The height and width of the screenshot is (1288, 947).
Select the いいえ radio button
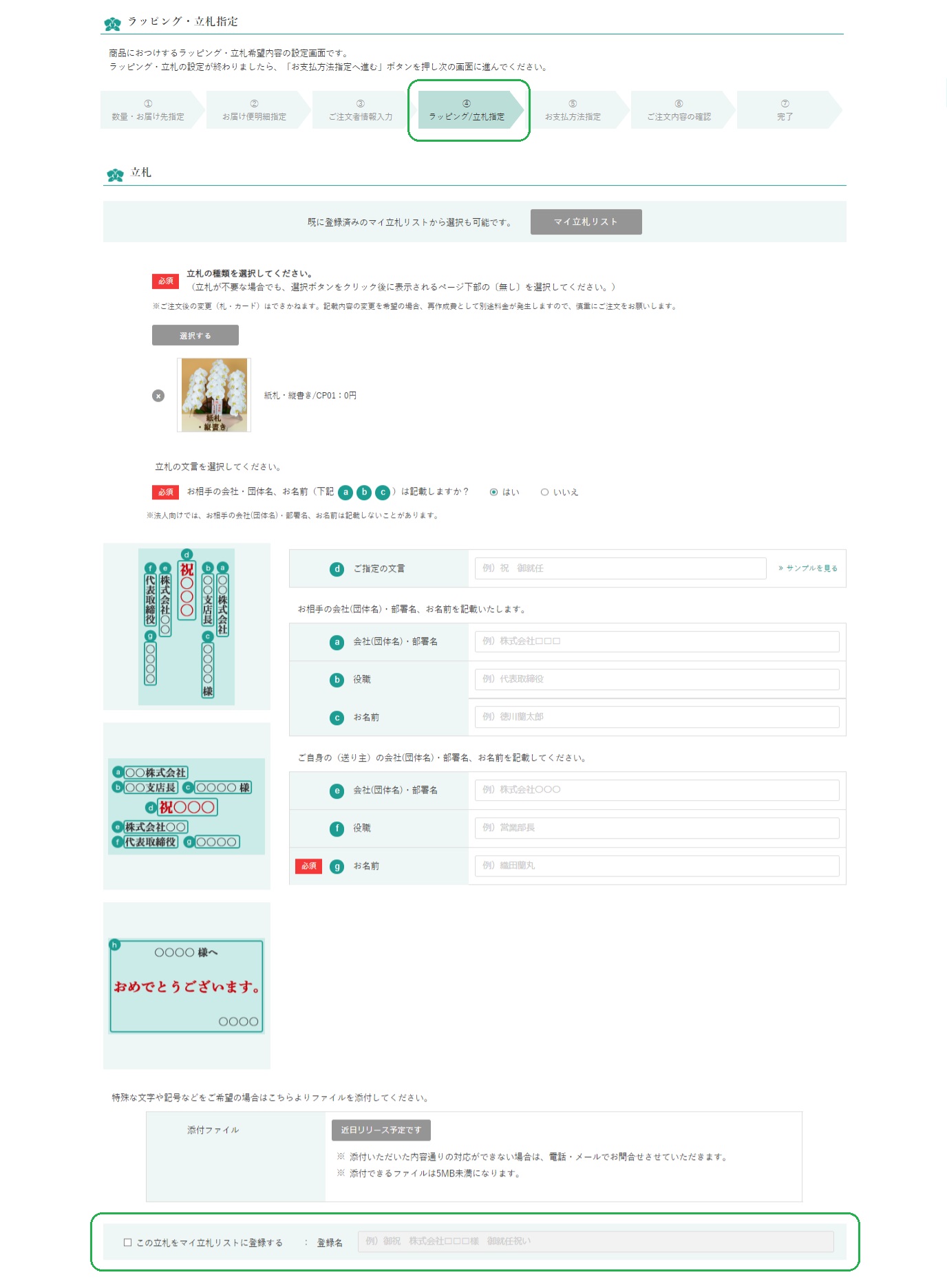(544, 492)
